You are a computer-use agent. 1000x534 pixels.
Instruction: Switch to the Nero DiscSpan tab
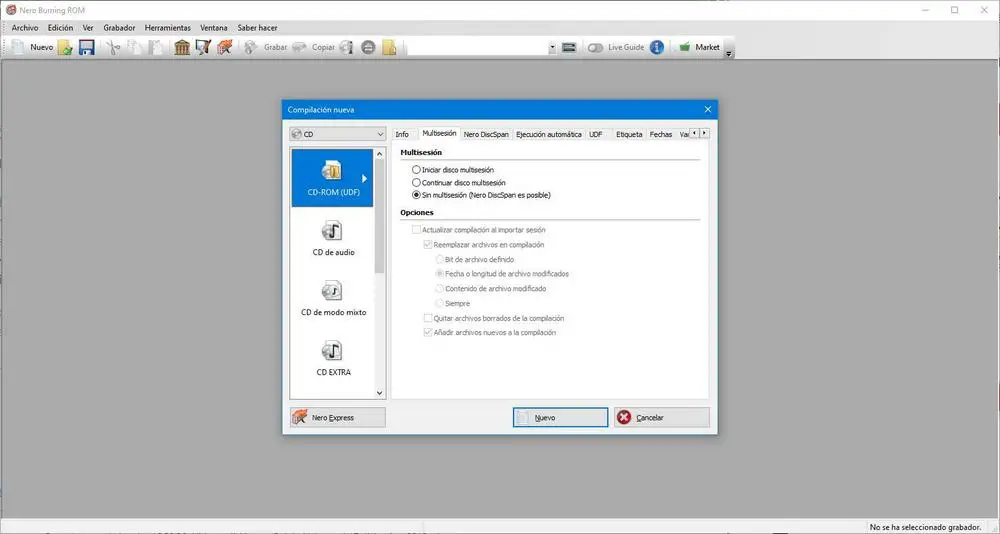pos(486,135)
